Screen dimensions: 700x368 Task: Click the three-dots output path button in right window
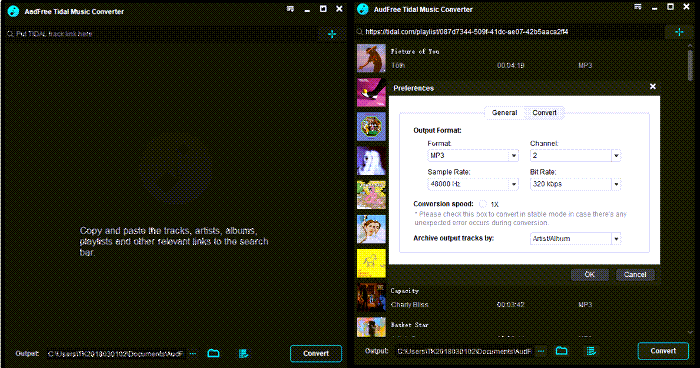point(541,351)
